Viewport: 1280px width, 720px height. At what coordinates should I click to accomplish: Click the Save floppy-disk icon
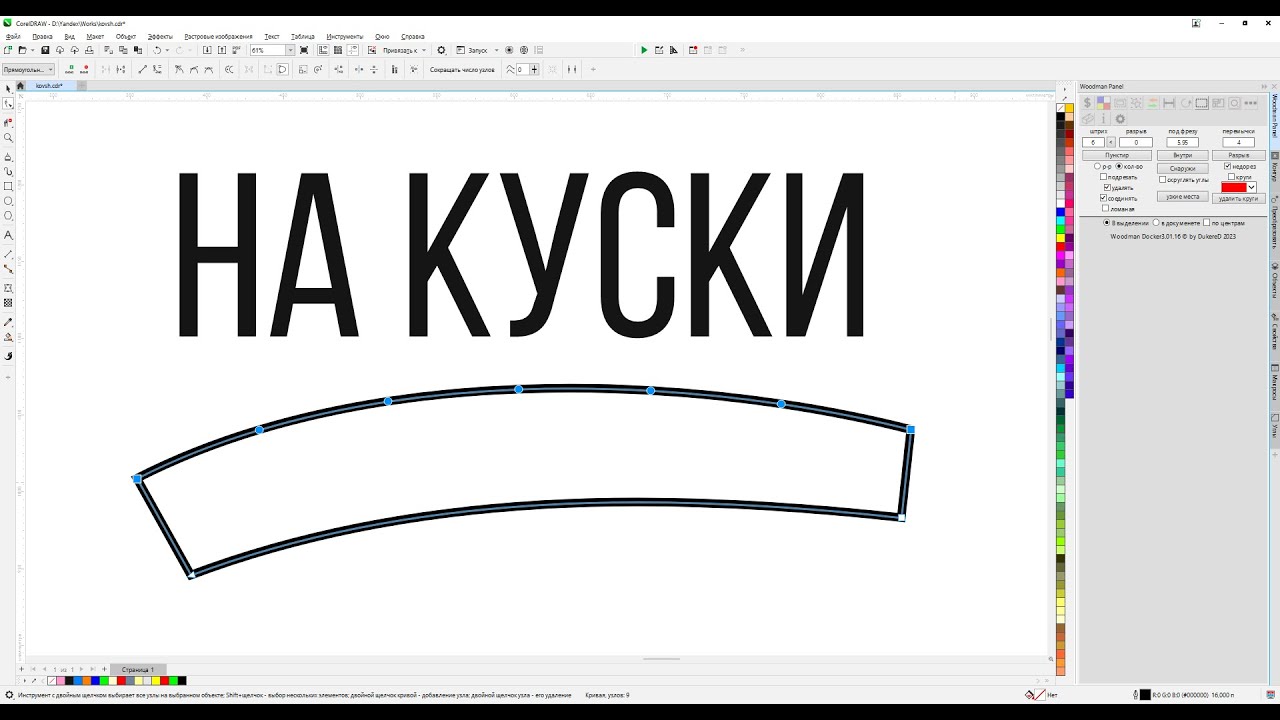(45, 50)
